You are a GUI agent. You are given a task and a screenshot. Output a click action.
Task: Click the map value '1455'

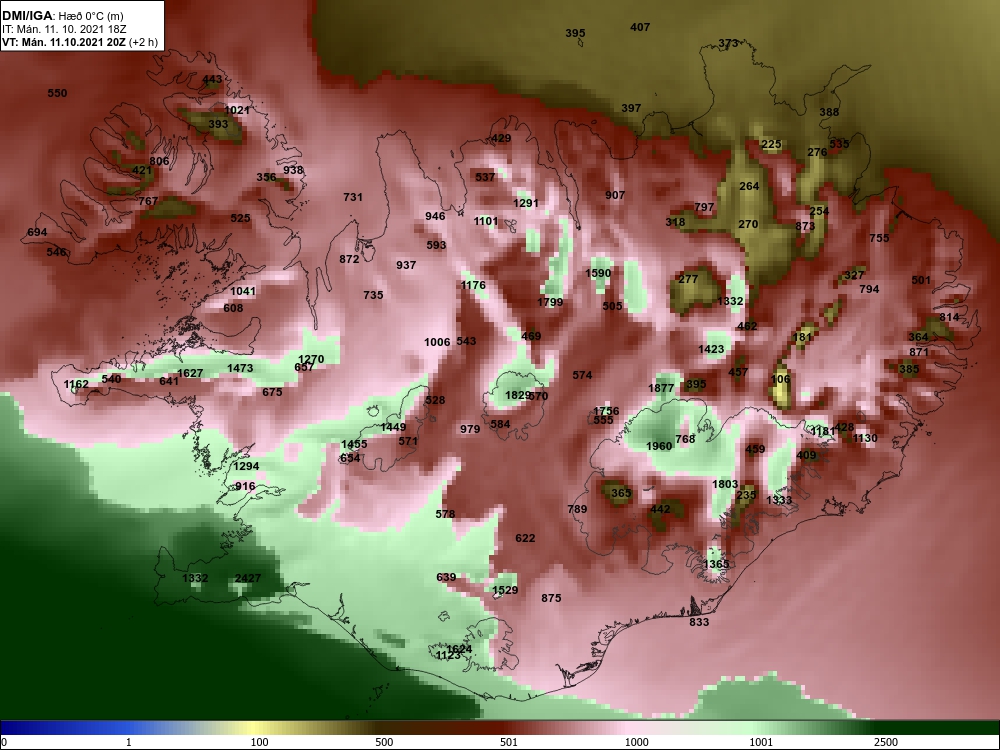click(x=354, y=445)
